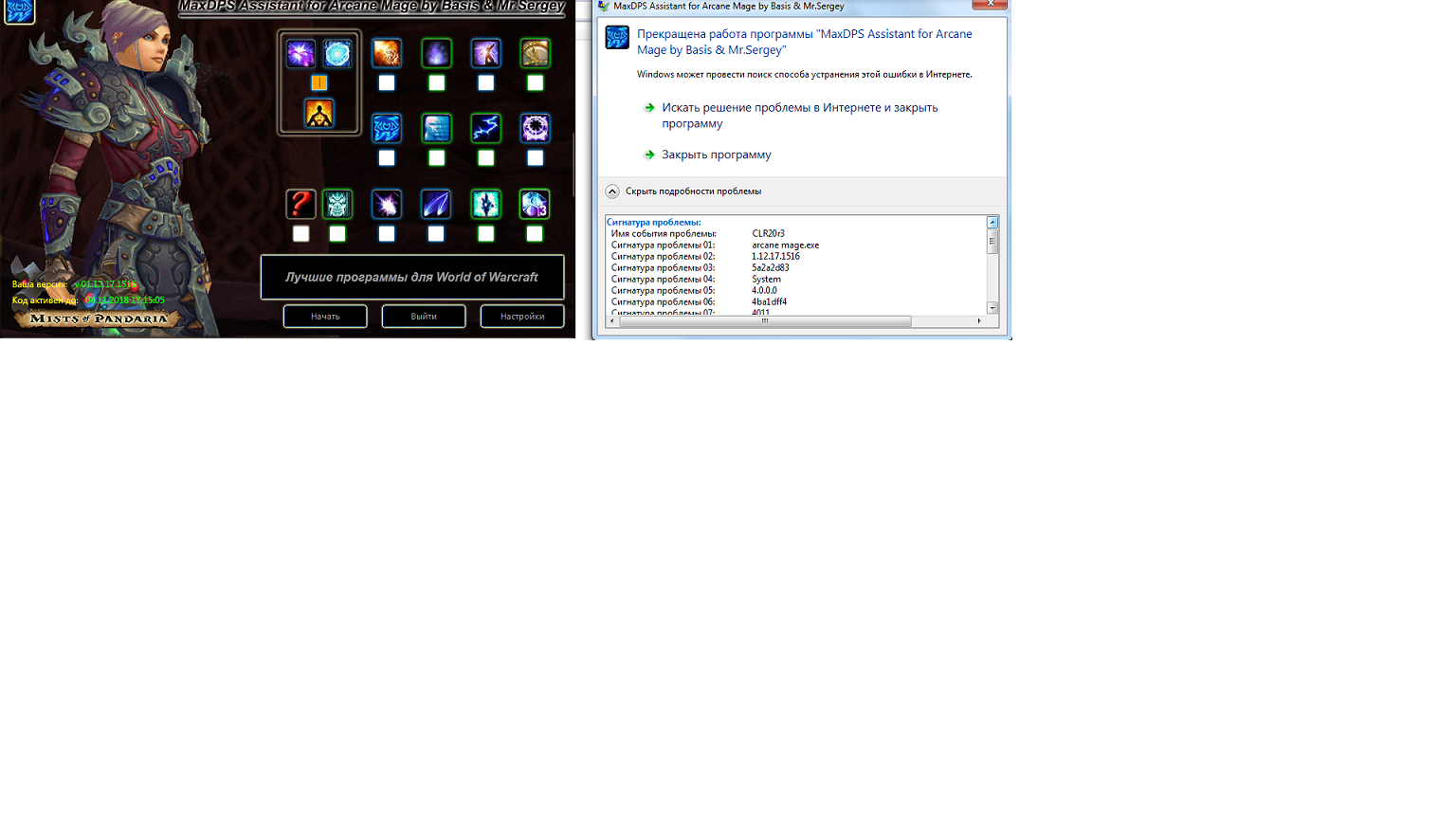This screenshot has width=1456, height=819.
Task: Toggle the orange checkbox in the framed group
Action: tap(319, 83)
